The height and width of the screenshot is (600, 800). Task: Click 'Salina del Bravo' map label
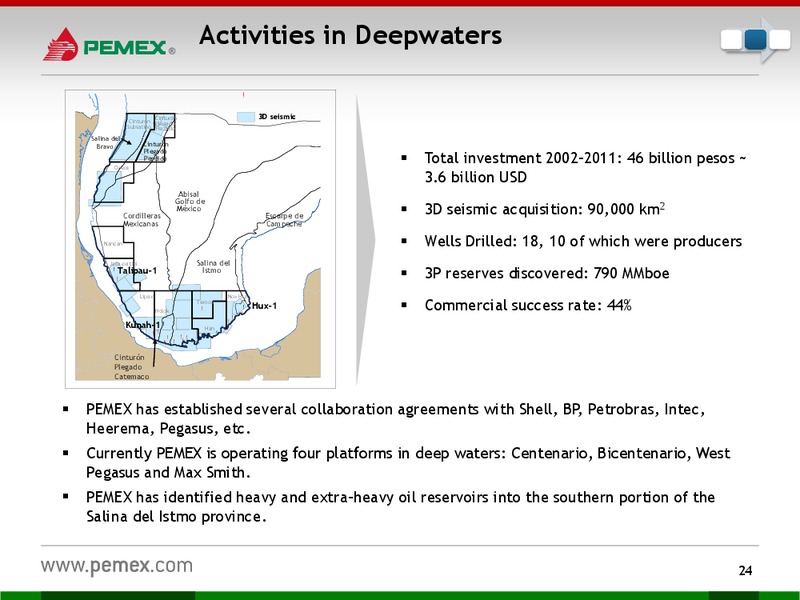point(106,142)
